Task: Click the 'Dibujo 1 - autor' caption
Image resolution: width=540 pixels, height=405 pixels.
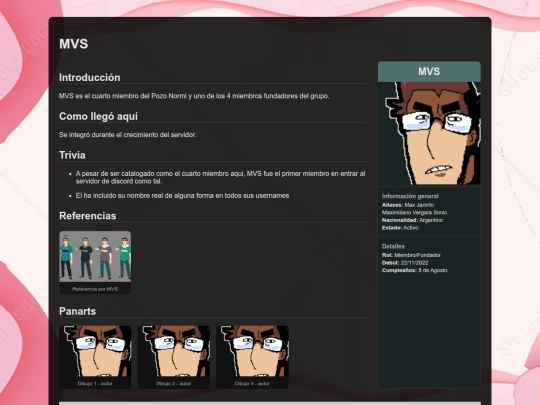Action: [x=95, y=383]
